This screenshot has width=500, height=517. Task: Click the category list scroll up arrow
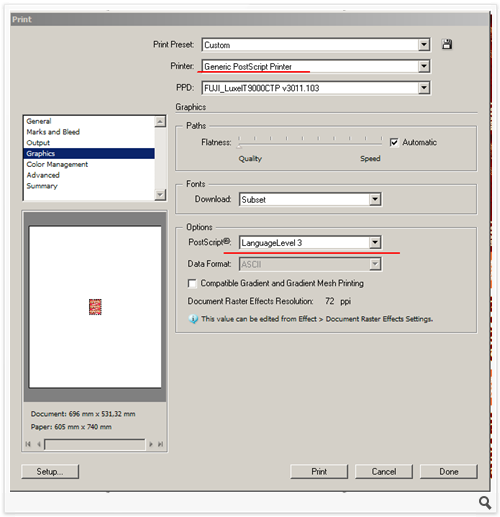click(x=160, y=122)
